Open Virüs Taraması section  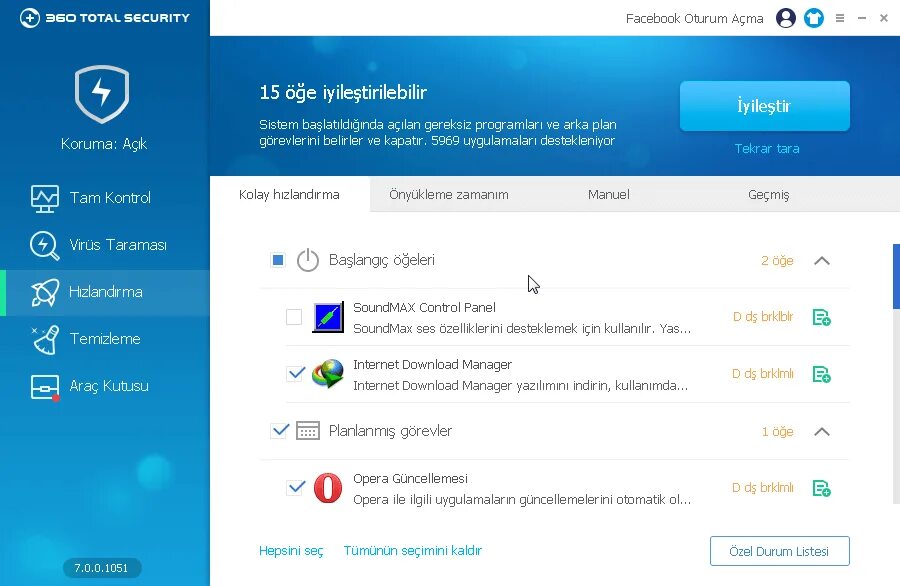(105, 245)
